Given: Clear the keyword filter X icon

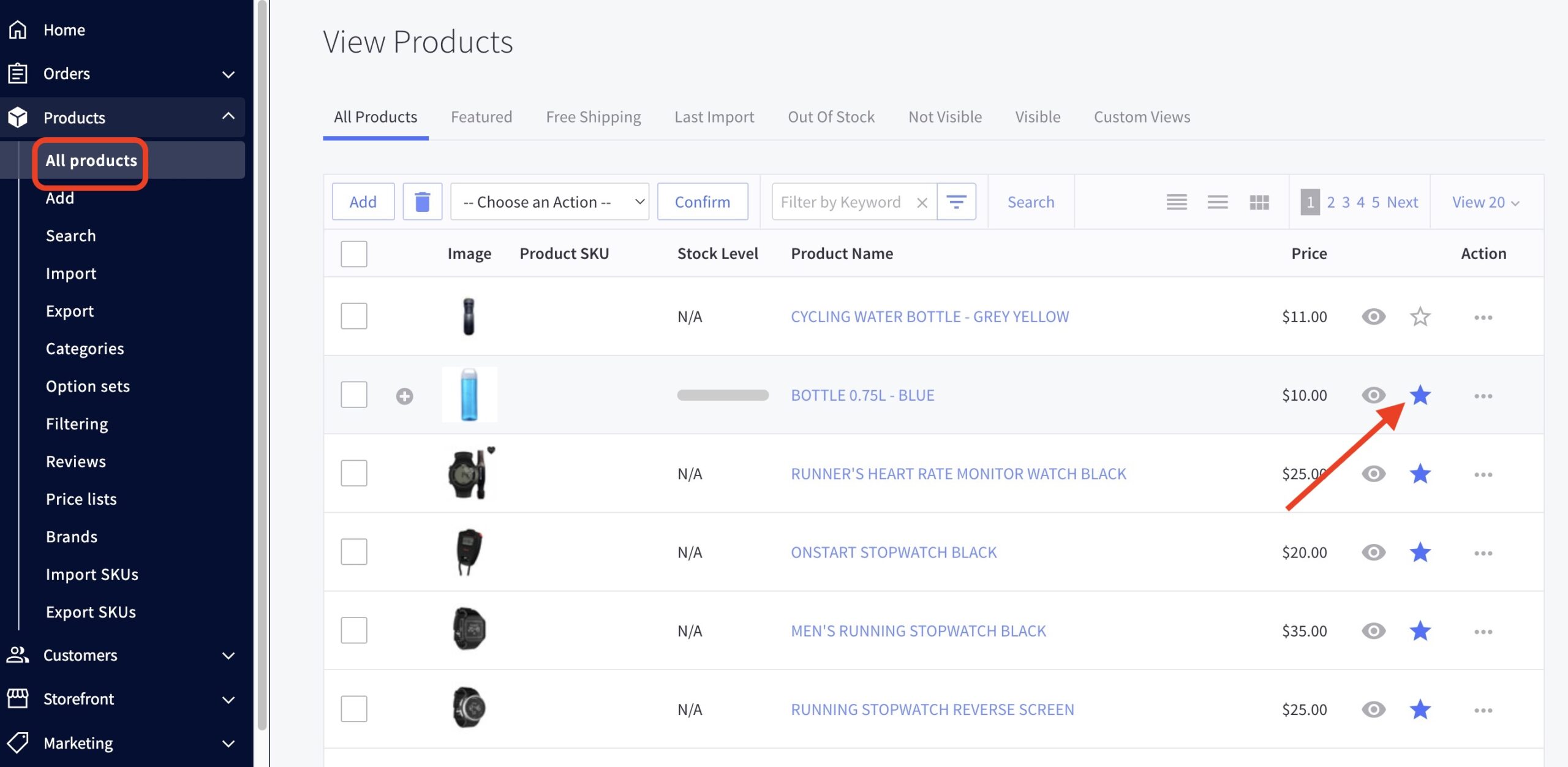Looking at the screenshot, I should coord(922,202).
